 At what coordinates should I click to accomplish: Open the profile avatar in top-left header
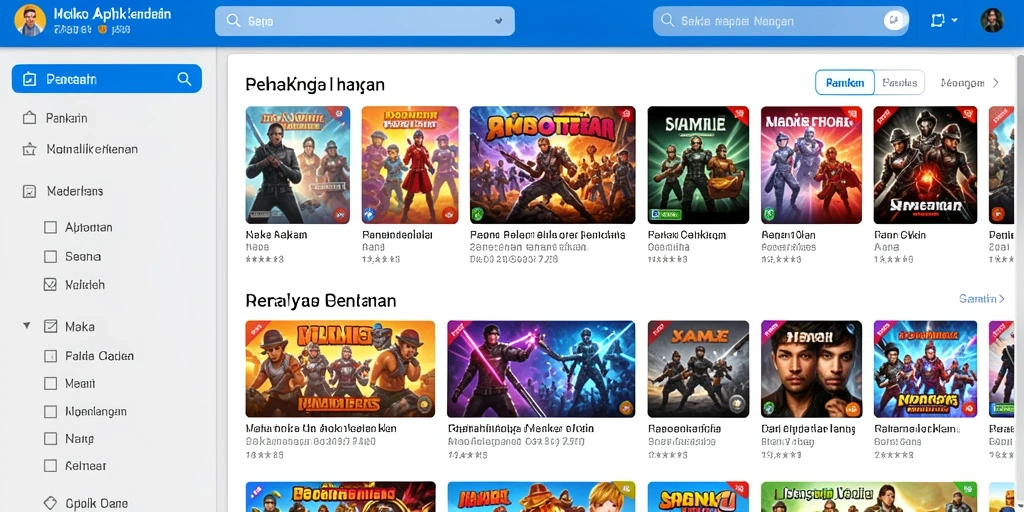[29, 20]
